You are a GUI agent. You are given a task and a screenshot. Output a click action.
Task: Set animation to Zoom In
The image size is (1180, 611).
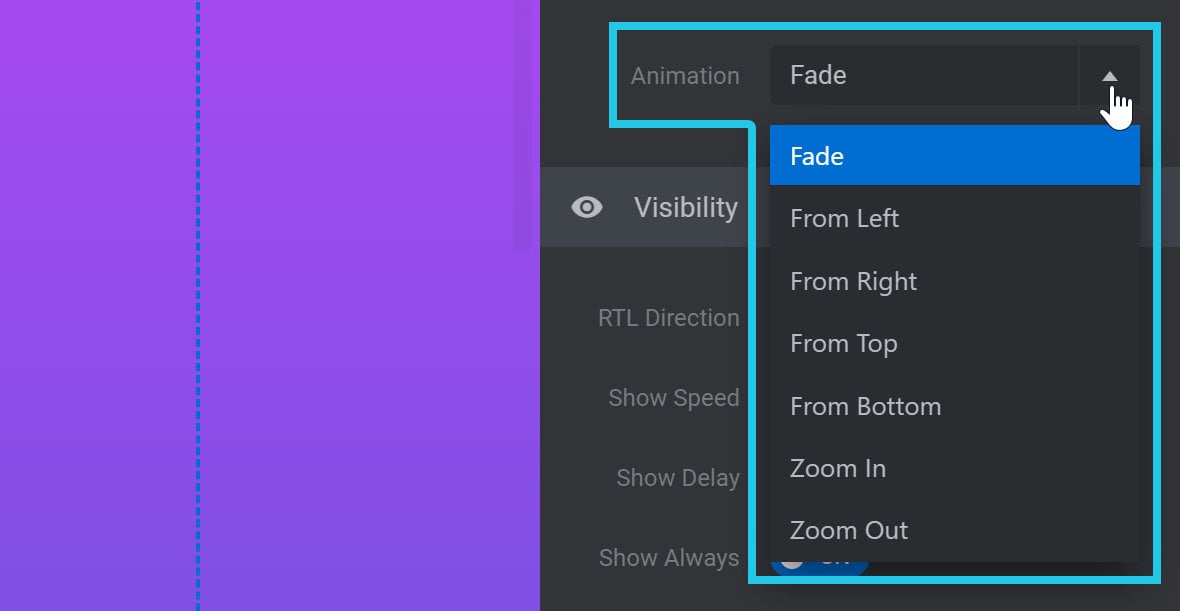pyautogui.click(x=954, y=468)
